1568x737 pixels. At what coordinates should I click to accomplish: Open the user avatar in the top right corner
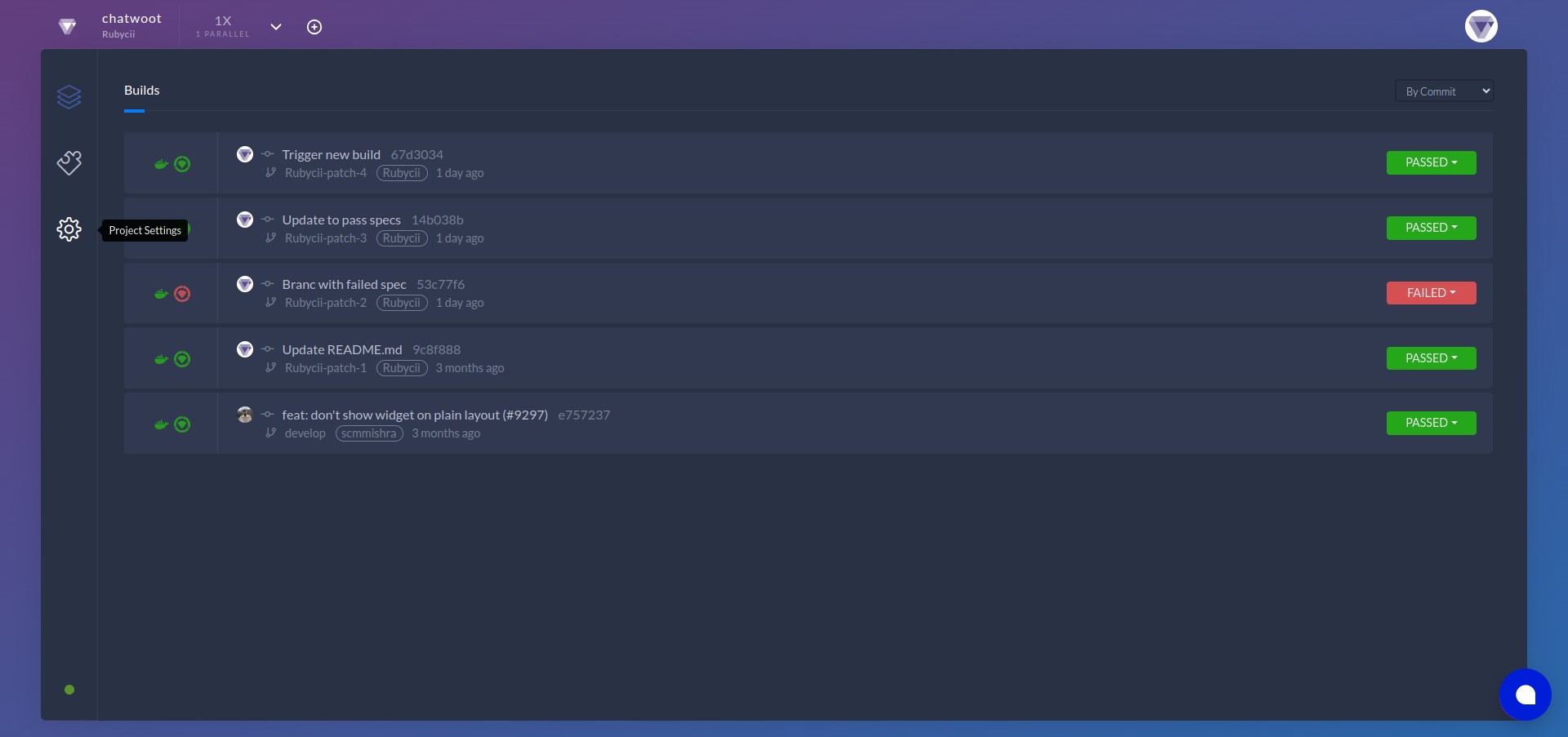click(1481, 26)
